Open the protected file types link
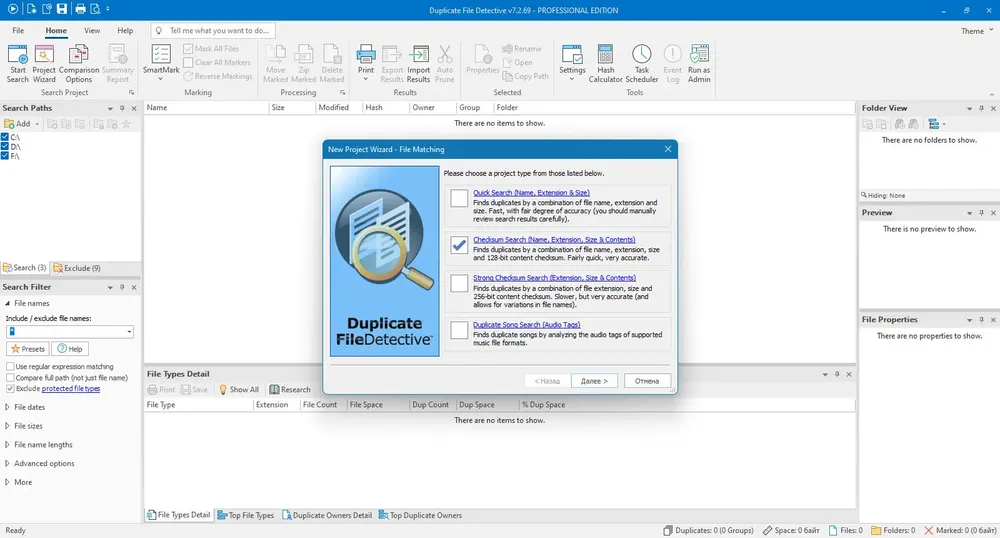The width and height of the screenshot is (1000, 538). point(71,388)
